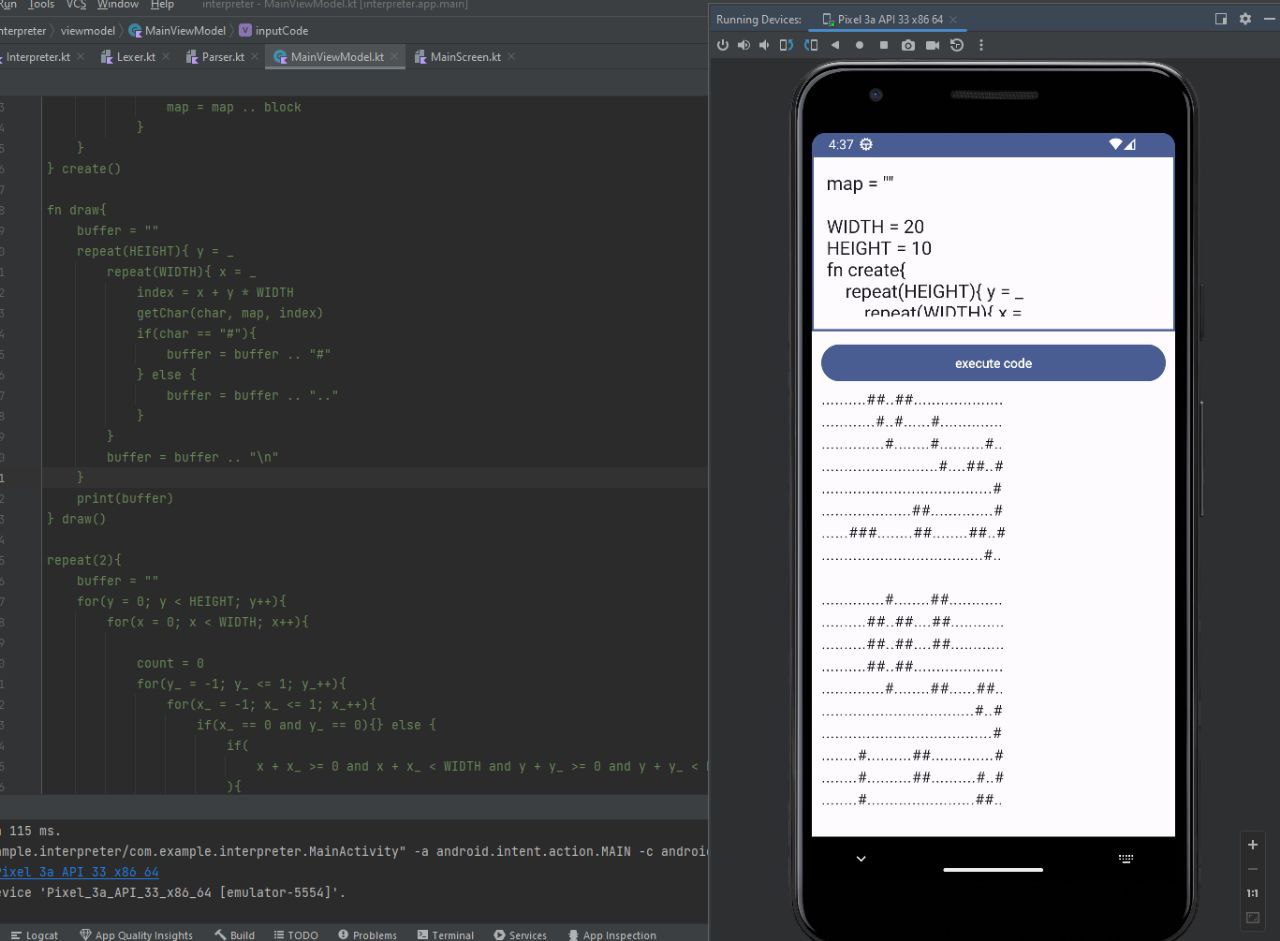This screenshot has width=1280, height=941.
Task: Open the three-dot extended controls menu
Action: click(x=981, y=45)
